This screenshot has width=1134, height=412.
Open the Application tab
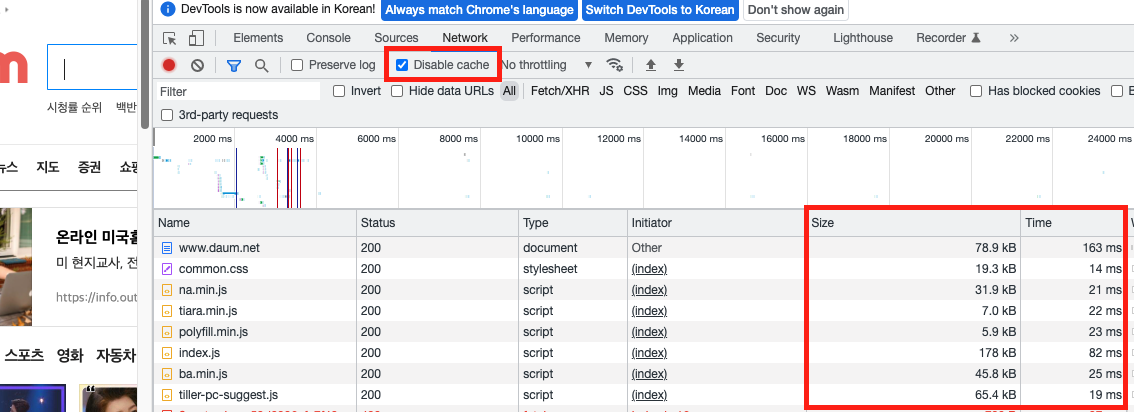702,38
